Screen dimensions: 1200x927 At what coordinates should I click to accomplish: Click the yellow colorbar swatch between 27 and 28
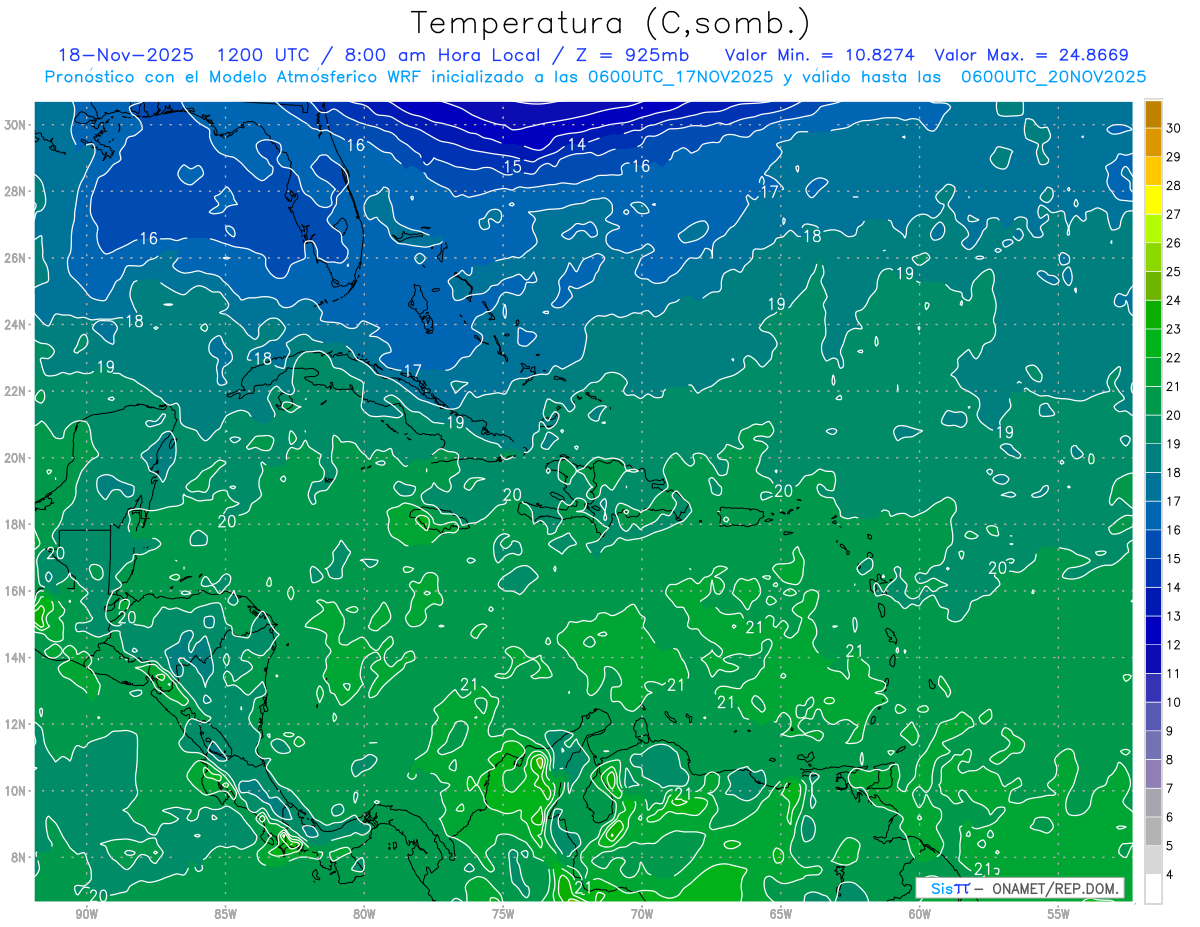[x=1153, y=200]
